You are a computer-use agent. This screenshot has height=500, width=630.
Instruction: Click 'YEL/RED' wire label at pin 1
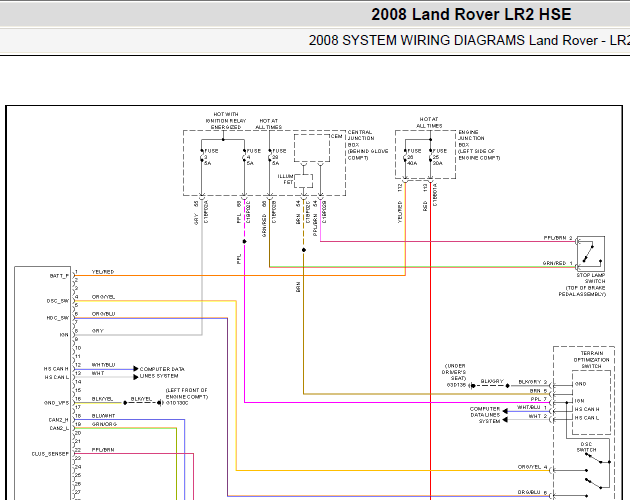click(x=103, y=272)
